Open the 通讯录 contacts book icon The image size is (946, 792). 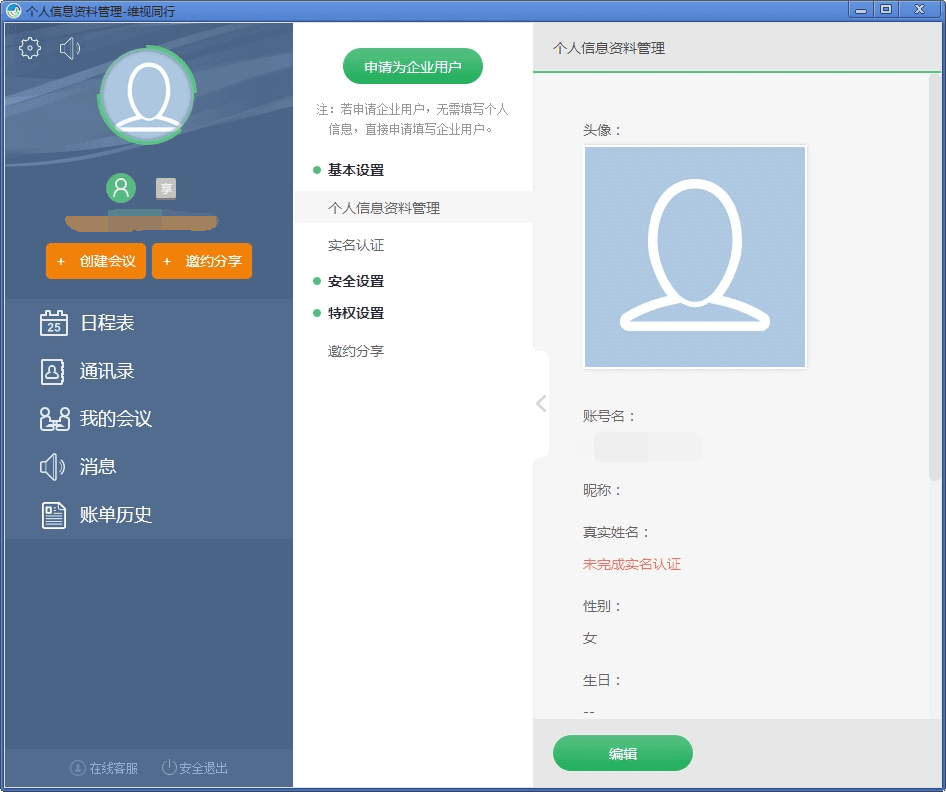(53, 370)
